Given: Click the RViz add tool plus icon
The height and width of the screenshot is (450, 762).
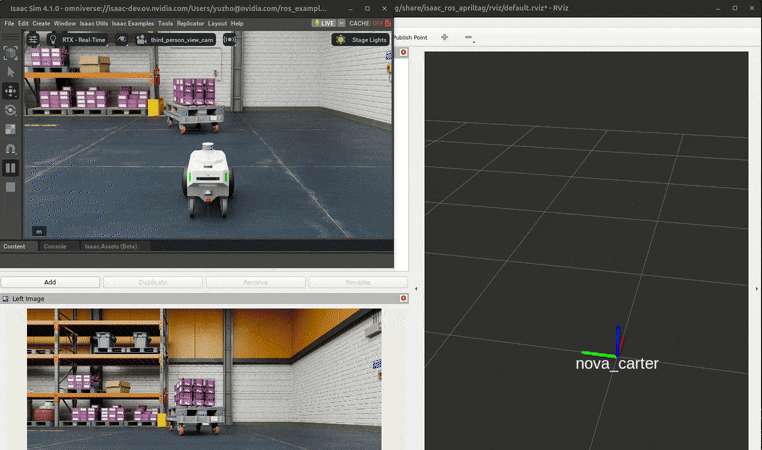Looking at the screenshot, I should click(x=444, y=38).
